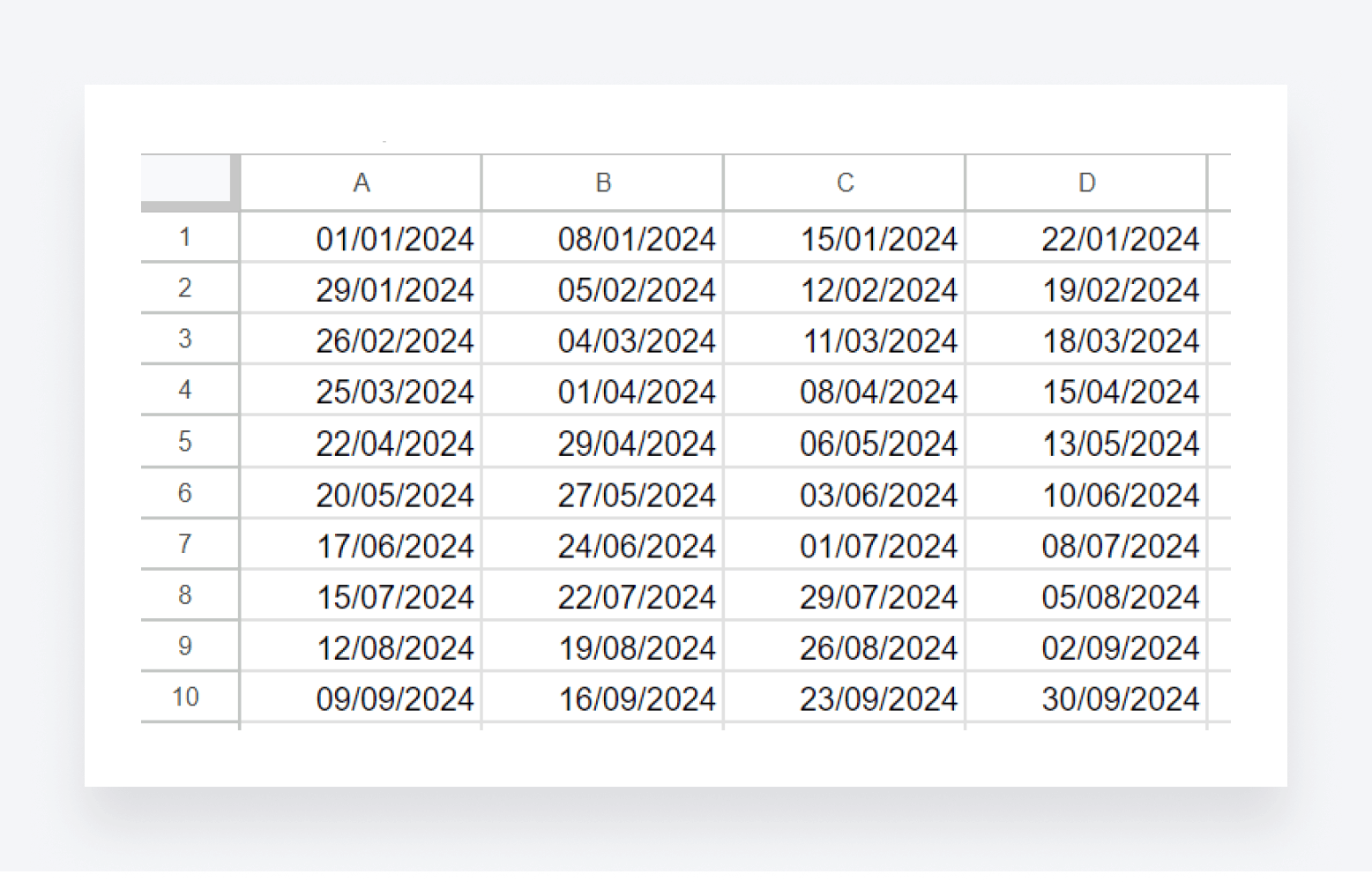Select column A header
The width and height of the screenshot is (1372, 882).
click(361, 183)
